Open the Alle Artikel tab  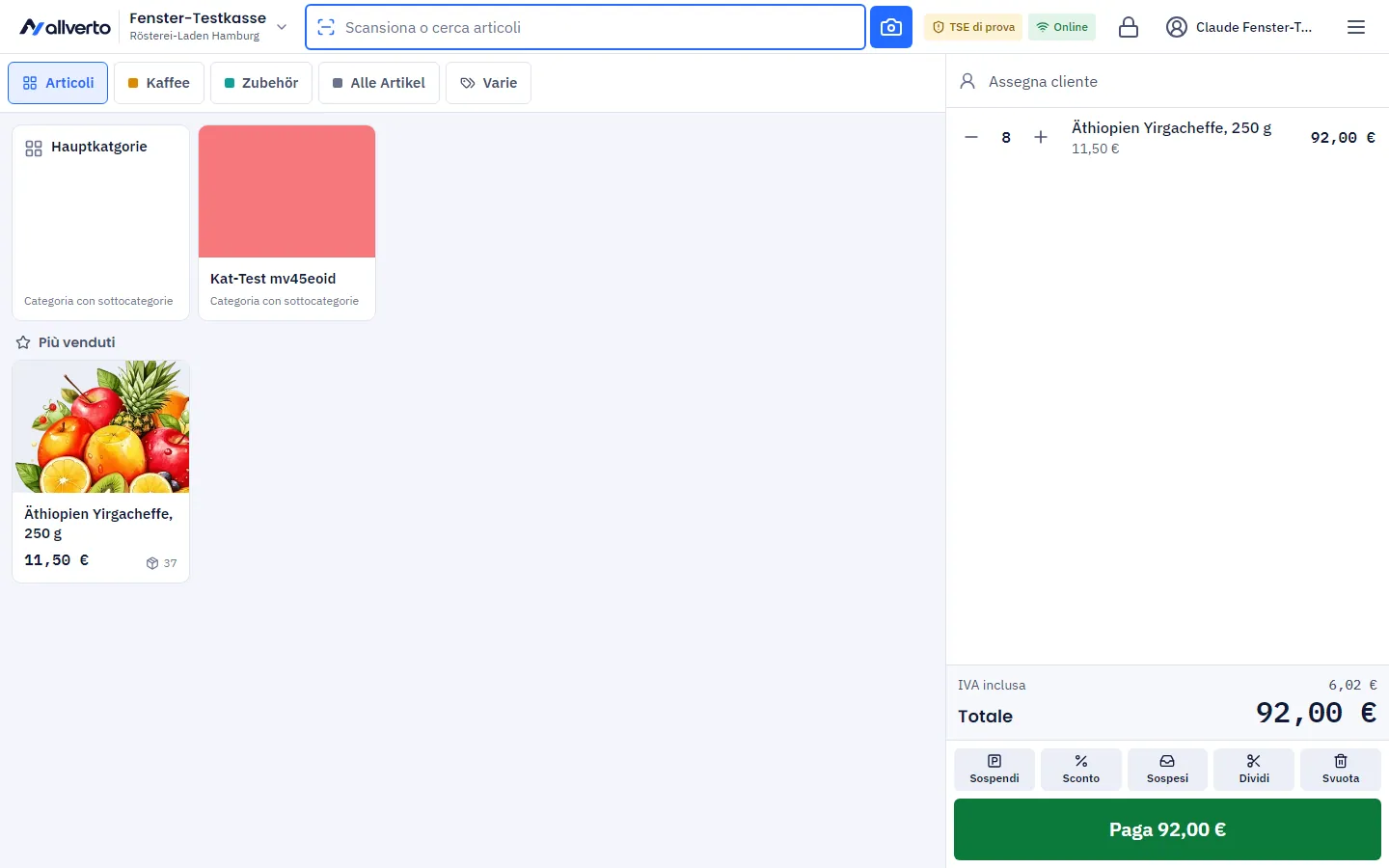[379, 83]
